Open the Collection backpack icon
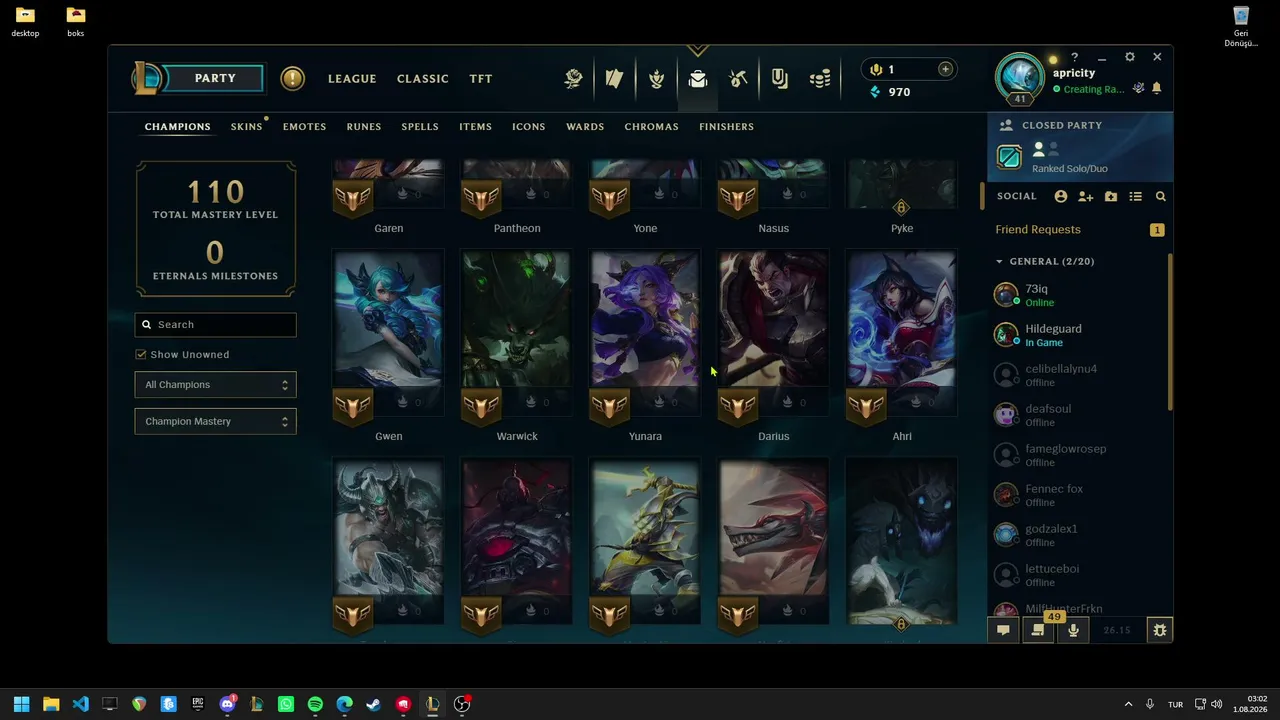The image size is (1280, 720). point(698,79)
